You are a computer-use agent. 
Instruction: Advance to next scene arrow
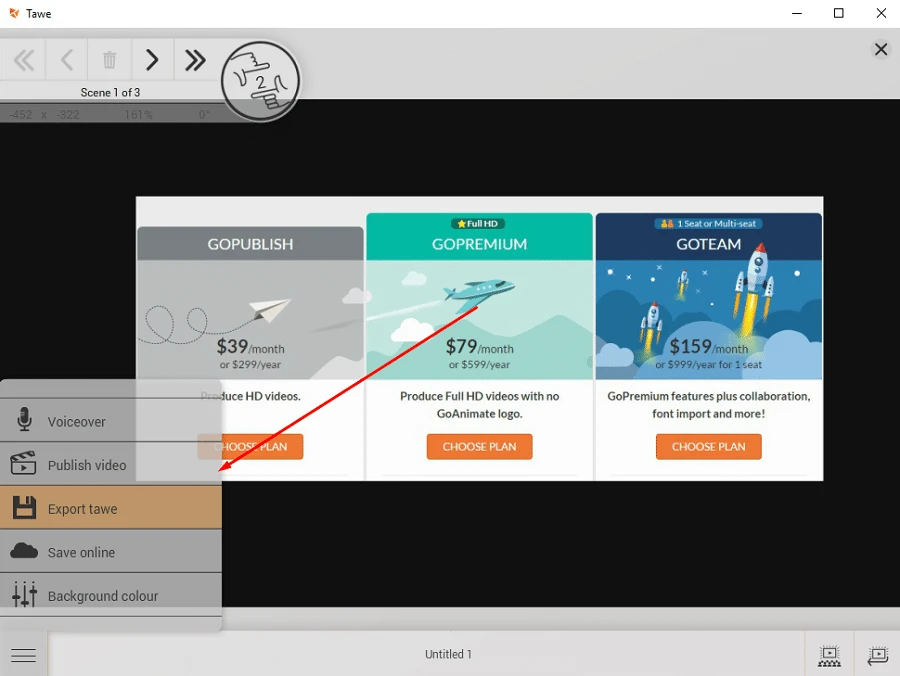pyautogui.click(x=152, y=60)
